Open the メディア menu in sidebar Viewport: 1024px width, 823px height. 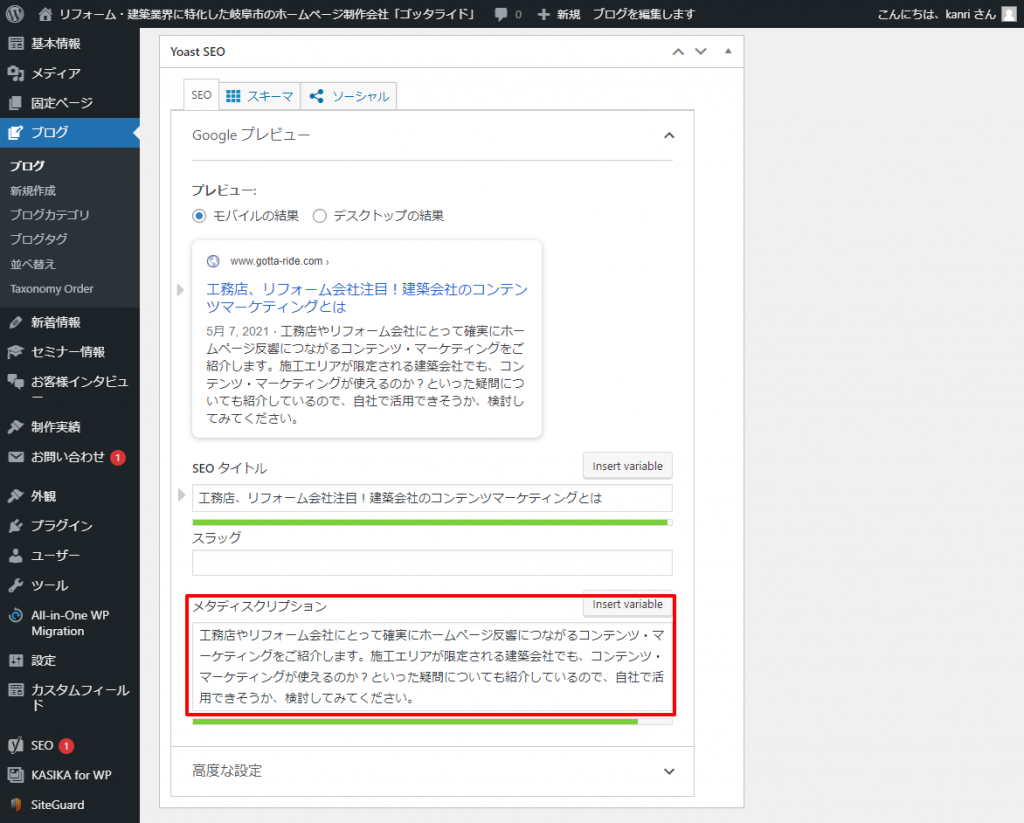click(55, 73)
